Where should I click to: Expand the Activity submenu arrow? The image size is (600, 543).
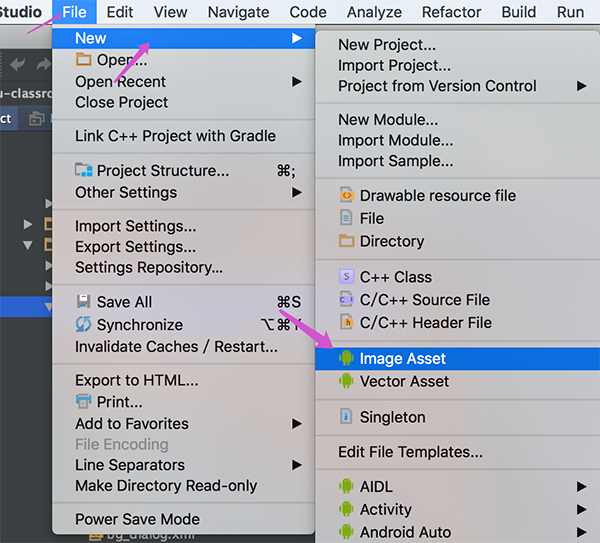click(x=582, y=509)
